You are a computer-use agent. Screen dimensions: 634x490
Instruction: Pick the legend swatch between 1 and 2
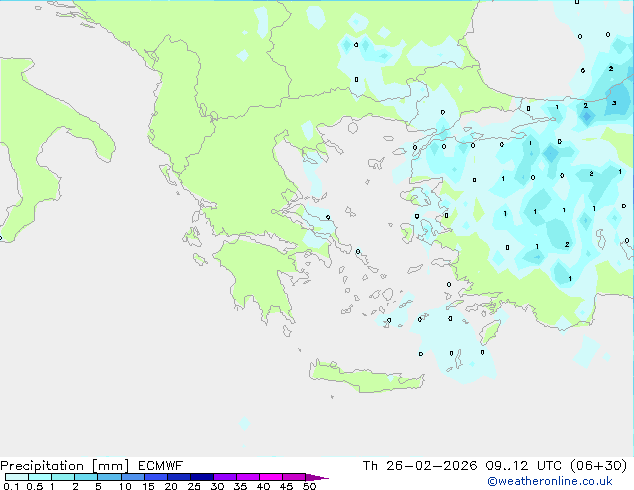tap(63, 477)
